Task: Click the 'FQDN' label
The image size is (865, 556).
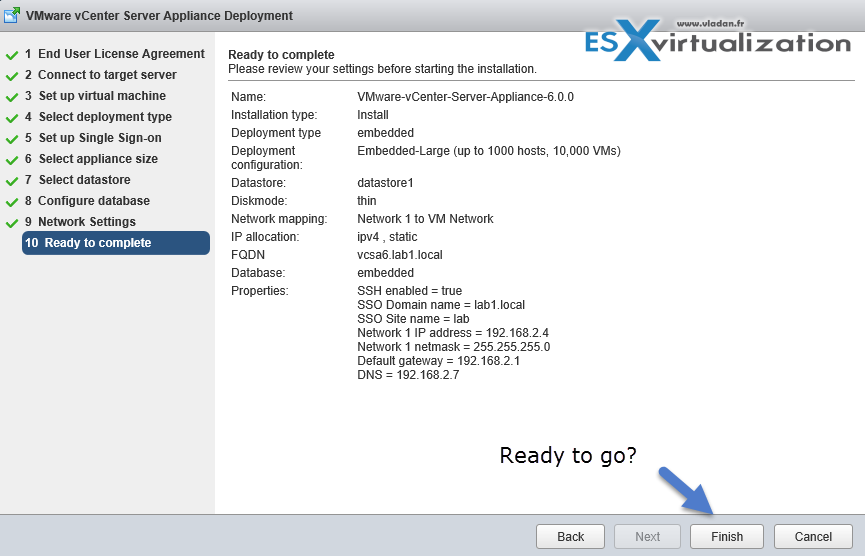Action: click(248, 254)
